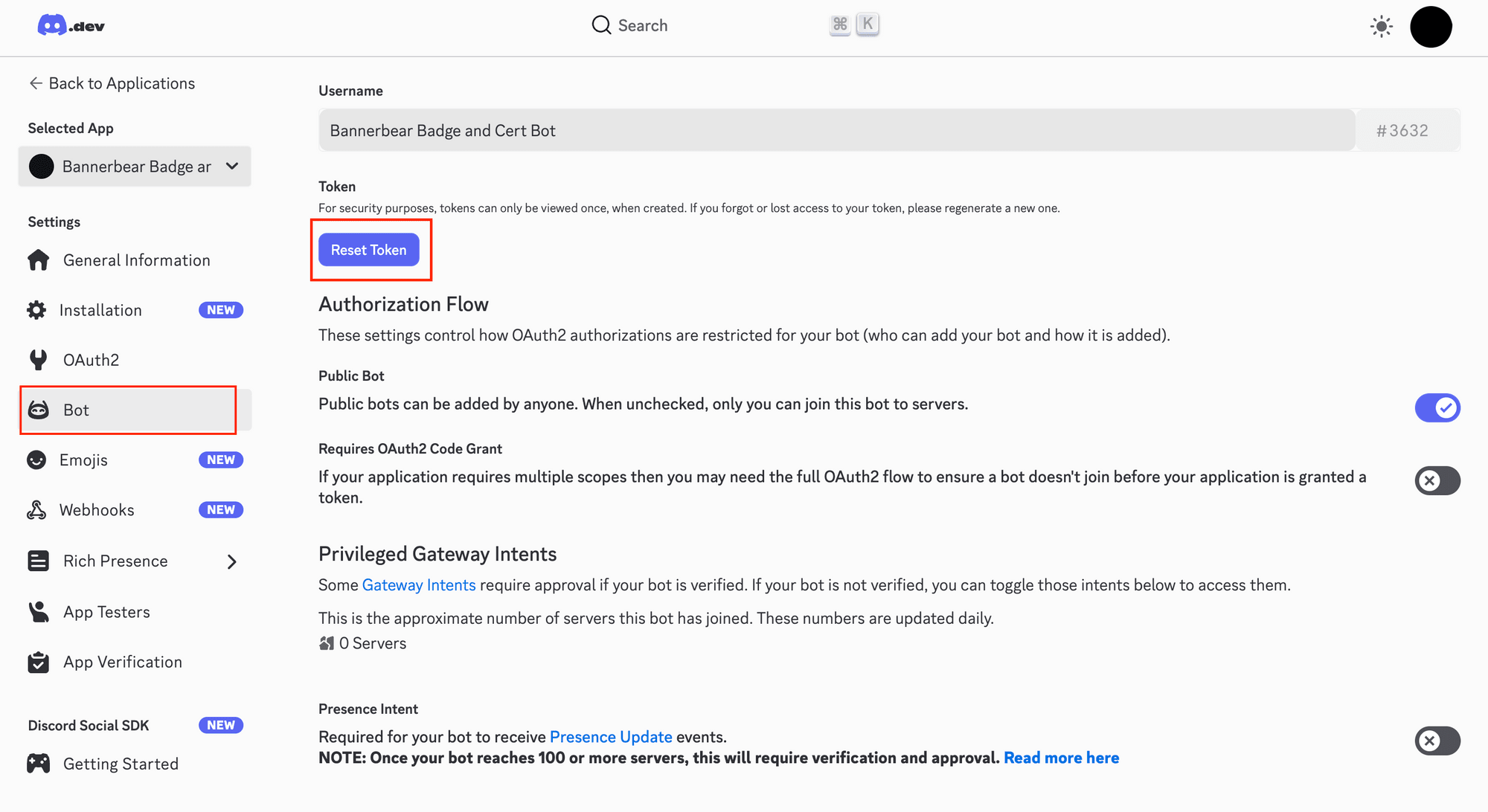Disable the Public Bot toggle
The width and height of the screenshot is (1488, 812).
[x=1437, y=407]
